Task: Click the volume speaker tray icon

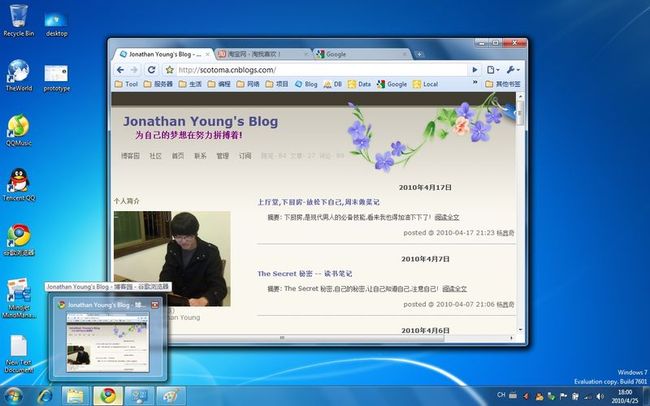Action: [600, 395]
